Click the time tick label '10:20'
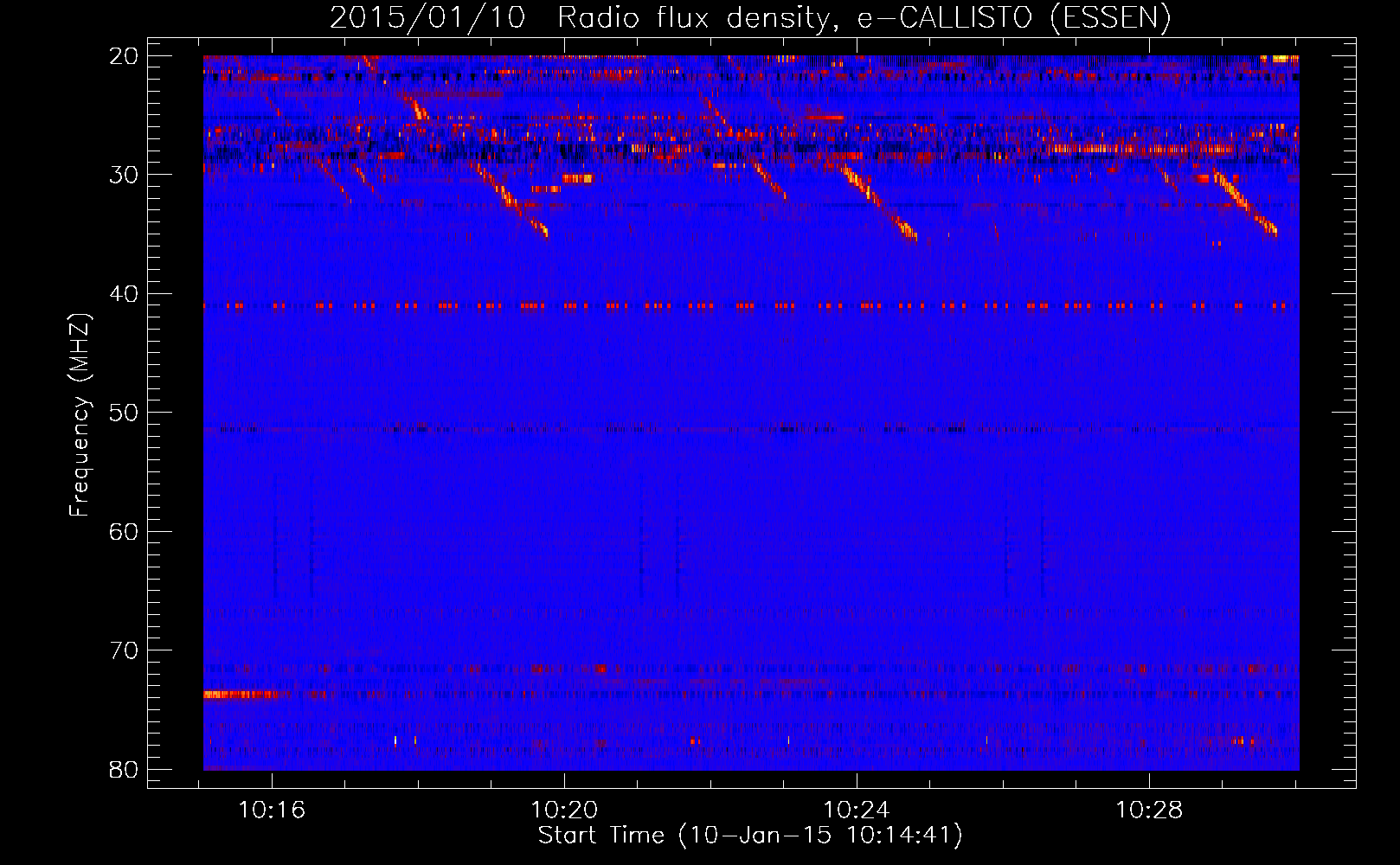This screenshot has width=1400, height=865. click(x=564, y=811)
